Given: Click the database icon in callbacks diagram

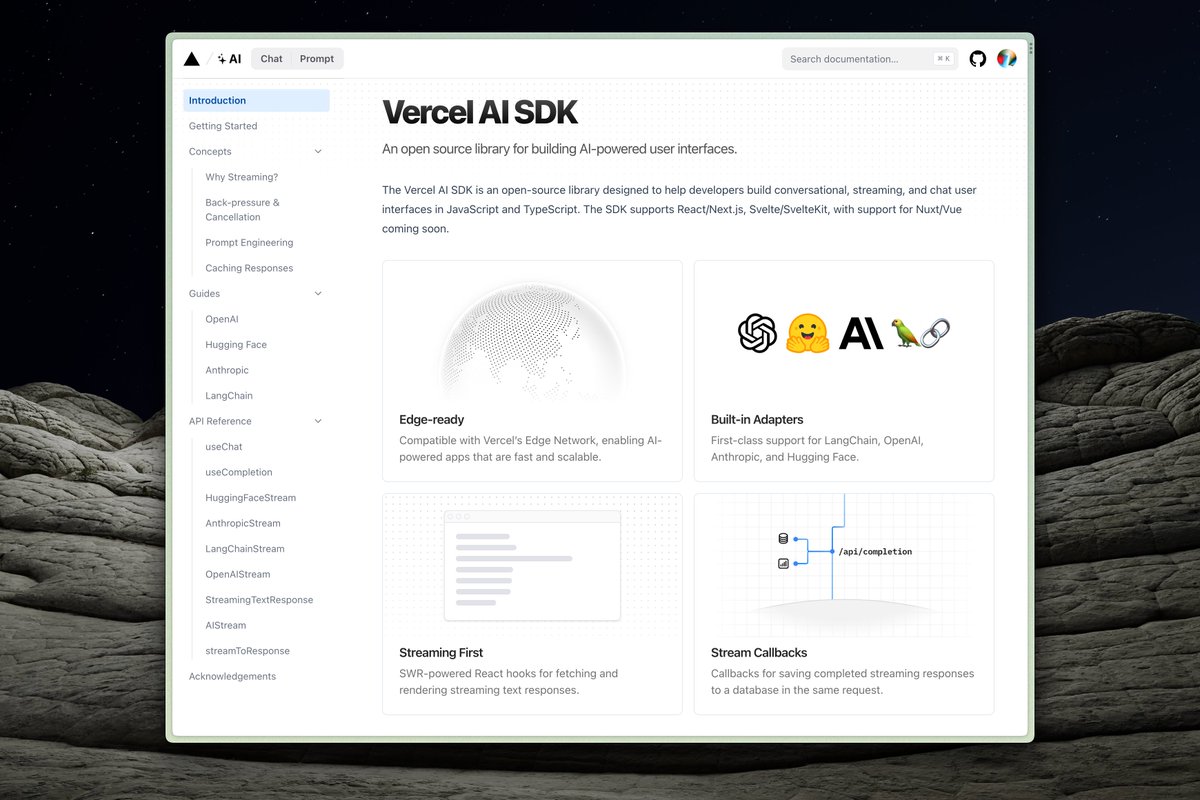Looking at the screenshot, I should pyautogui.click(x=784, y=539).
